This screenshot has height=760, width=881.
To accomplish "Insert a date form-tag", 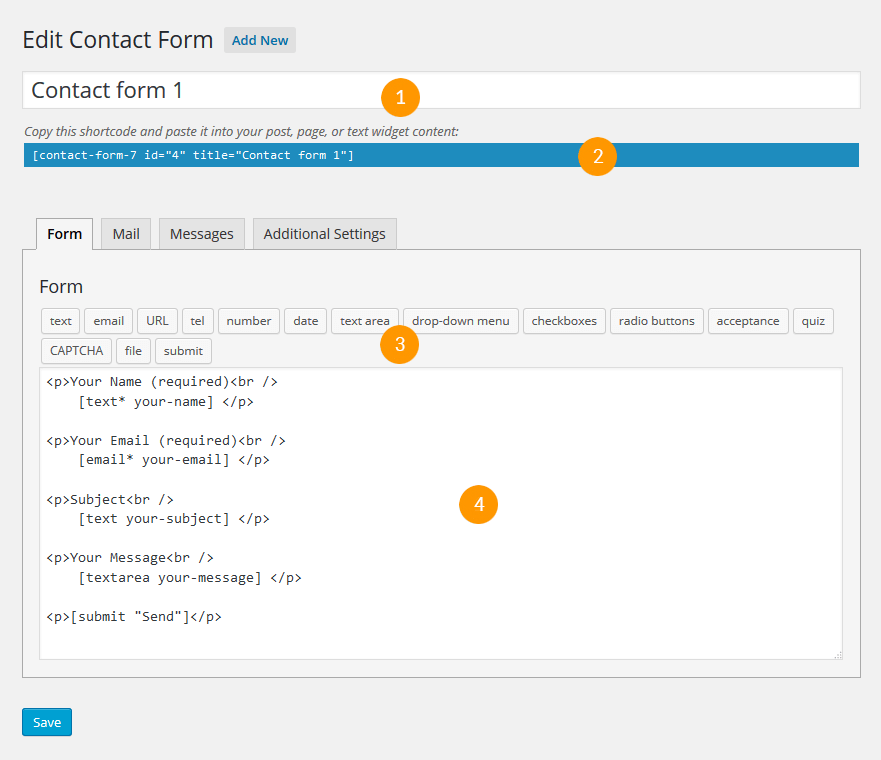I will (305, 321).
